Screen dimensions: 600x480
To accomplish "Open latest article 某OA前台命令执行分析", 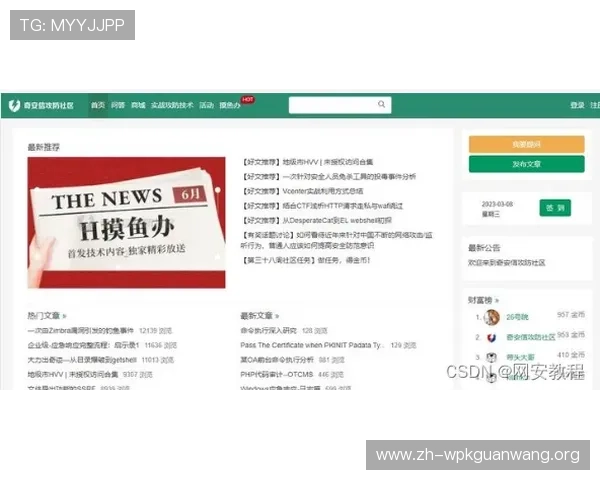I will coord(277,360).
